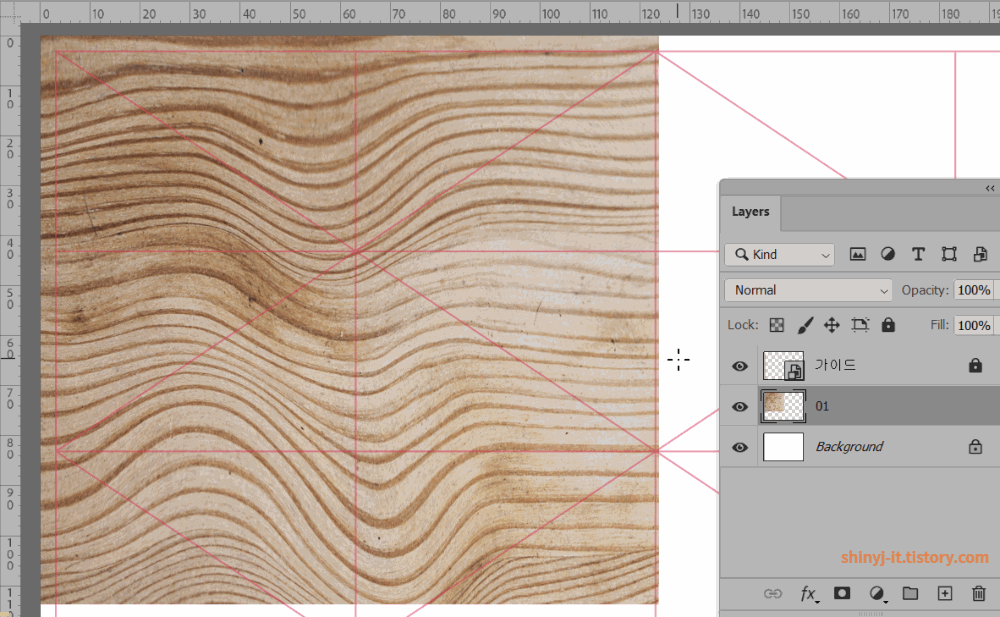Open the Normal blend mode dropdown
Image resolution: width=1000 pixels, height=617 pixels.
(808, 290)
